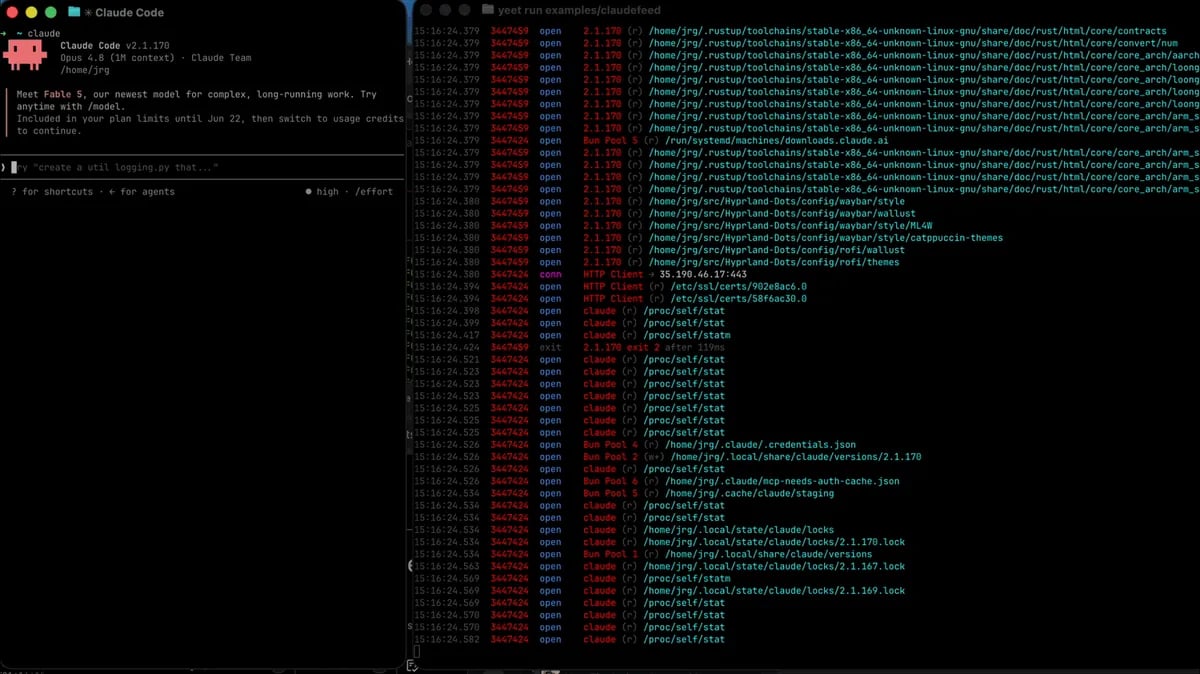1200x674 pixels.
Task: Click the 'Bun Pool 2' process label
Action: tap(611, 457)
